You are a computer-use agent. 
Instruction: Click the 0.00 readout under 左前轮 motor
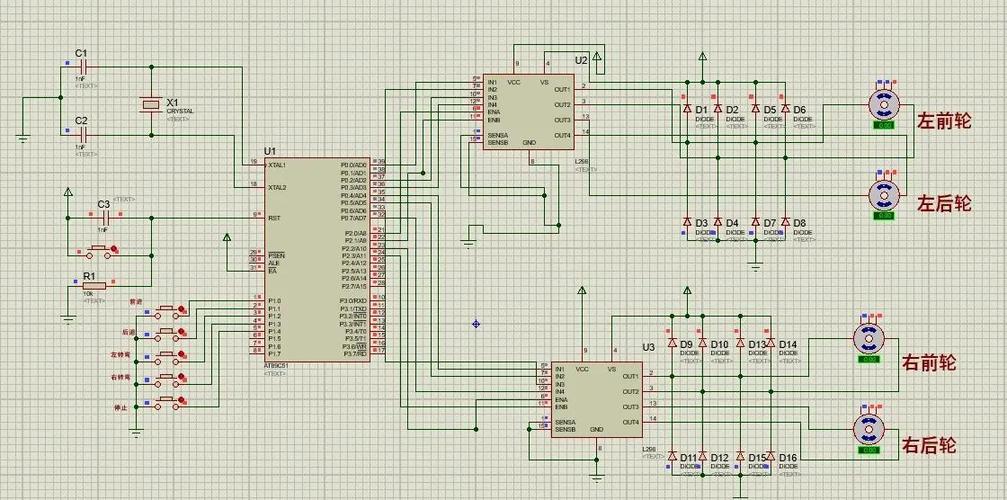point(884,126)
